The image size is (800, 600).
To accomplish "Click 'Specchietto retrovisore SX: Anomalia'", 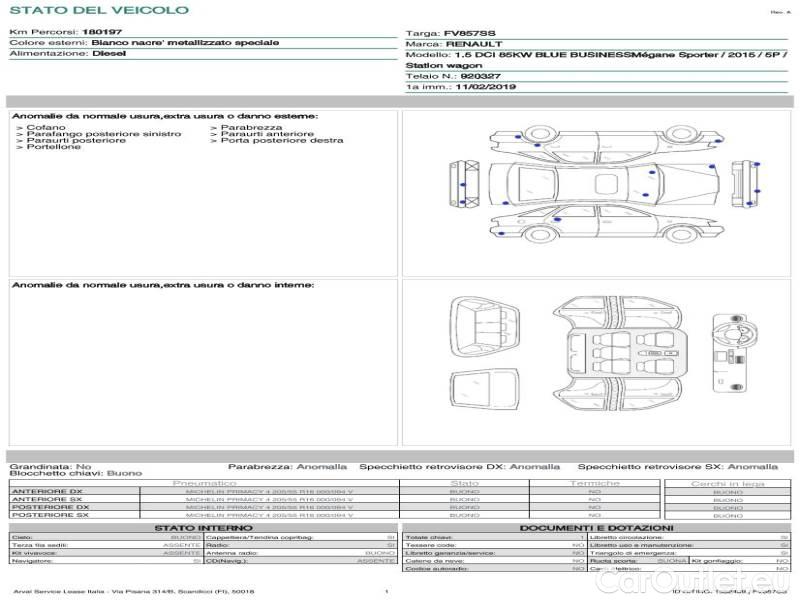I will pyautogui.click(x=678, y=466).
